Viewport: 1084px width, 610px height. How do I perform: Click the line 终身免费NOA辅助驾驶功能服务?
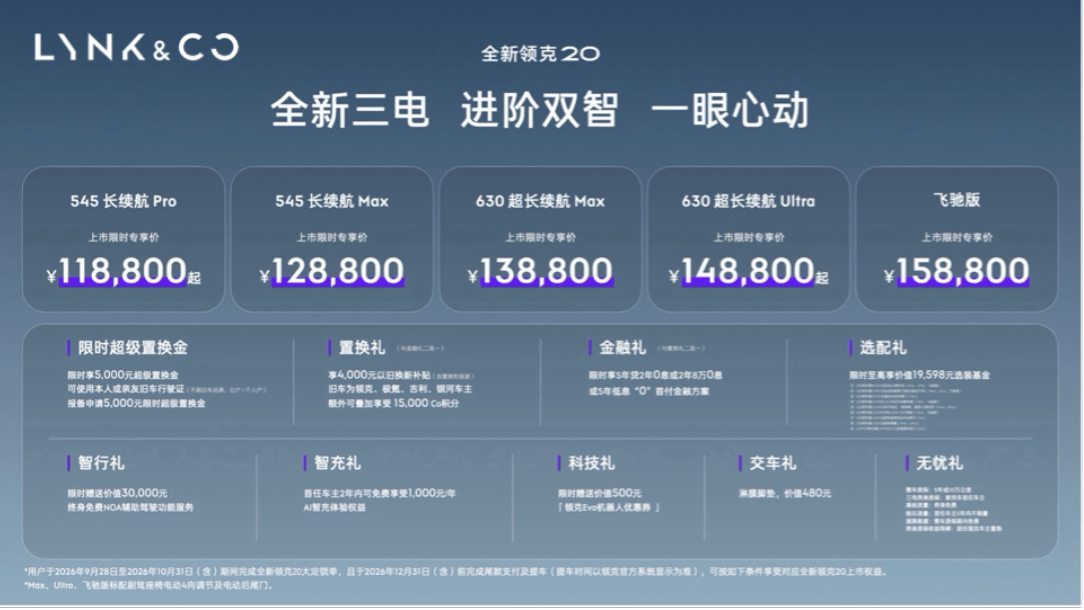(x=131, y=508)
